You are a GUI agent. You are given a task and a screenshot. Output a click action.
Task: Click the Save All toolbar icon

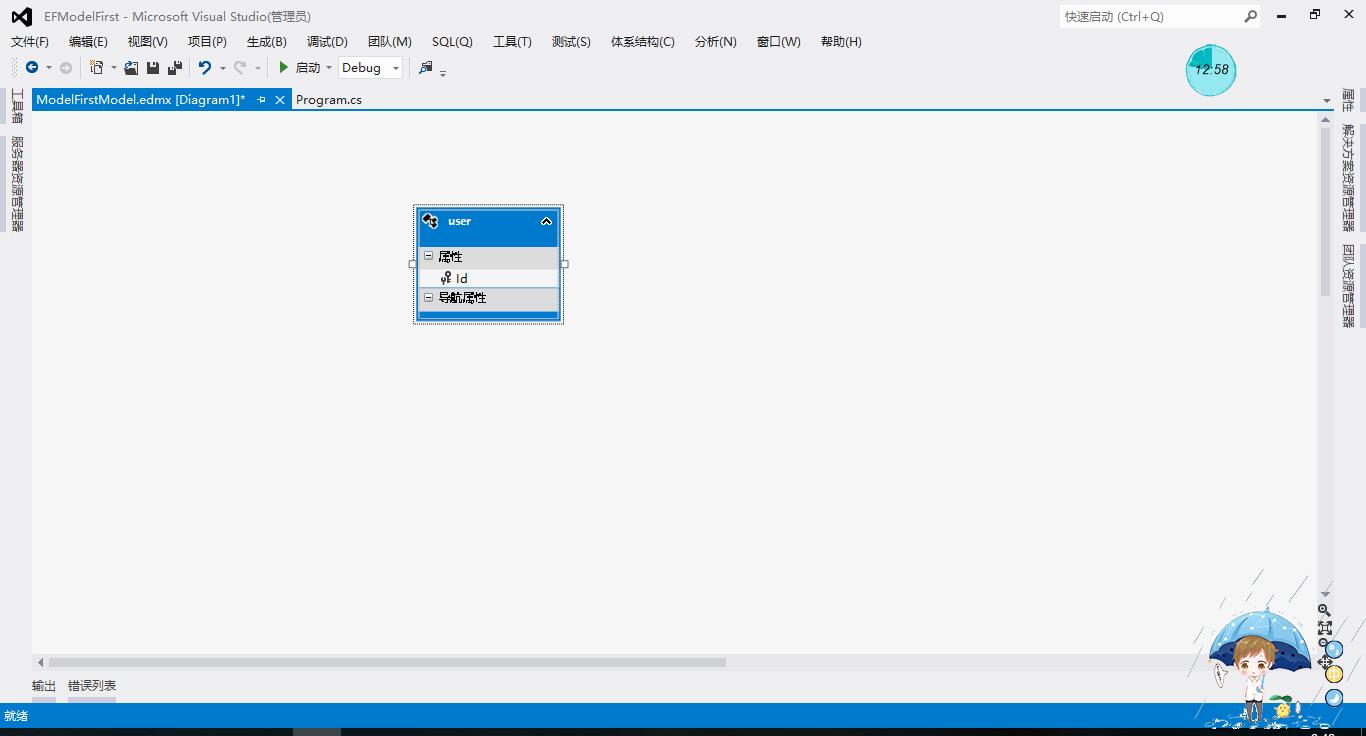(x=174, y=68)
